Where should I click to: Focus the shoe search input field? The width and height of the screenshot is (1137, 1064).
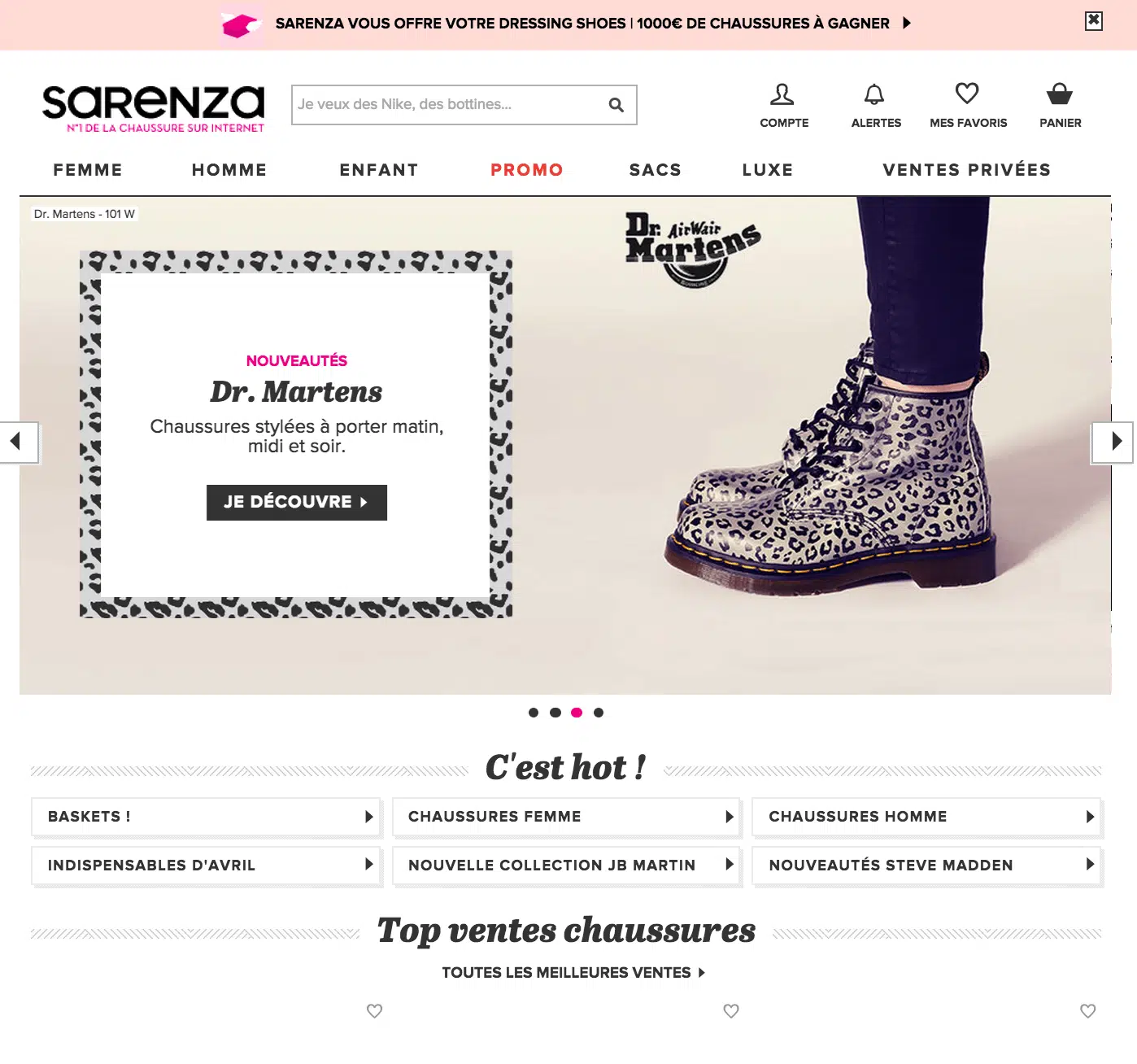pos(447,105)
